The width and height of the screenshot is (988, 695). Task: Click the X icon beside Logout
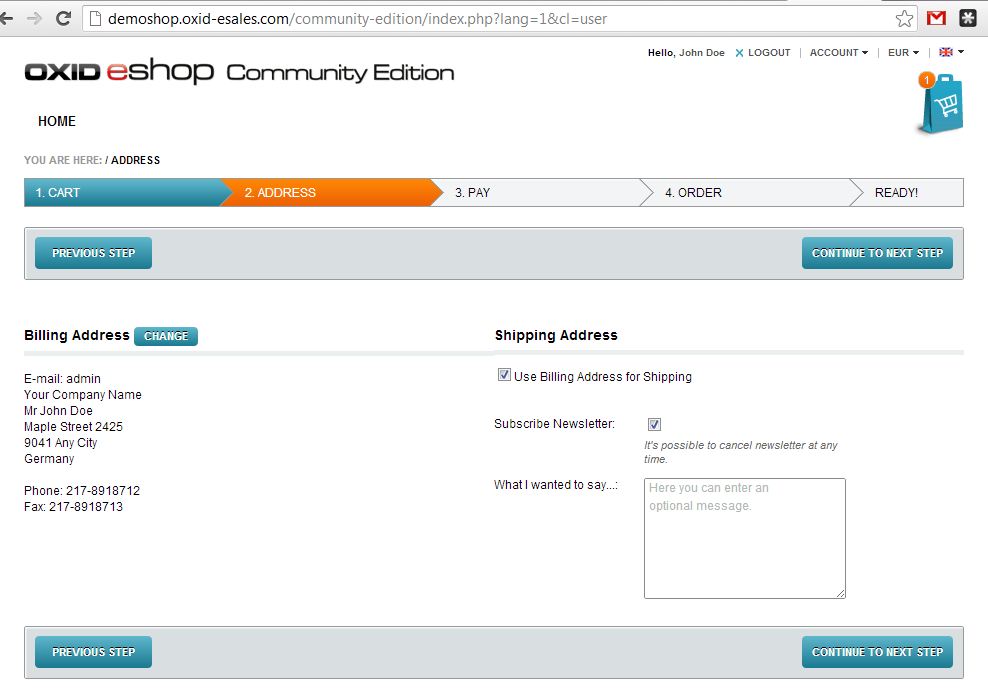739,53
